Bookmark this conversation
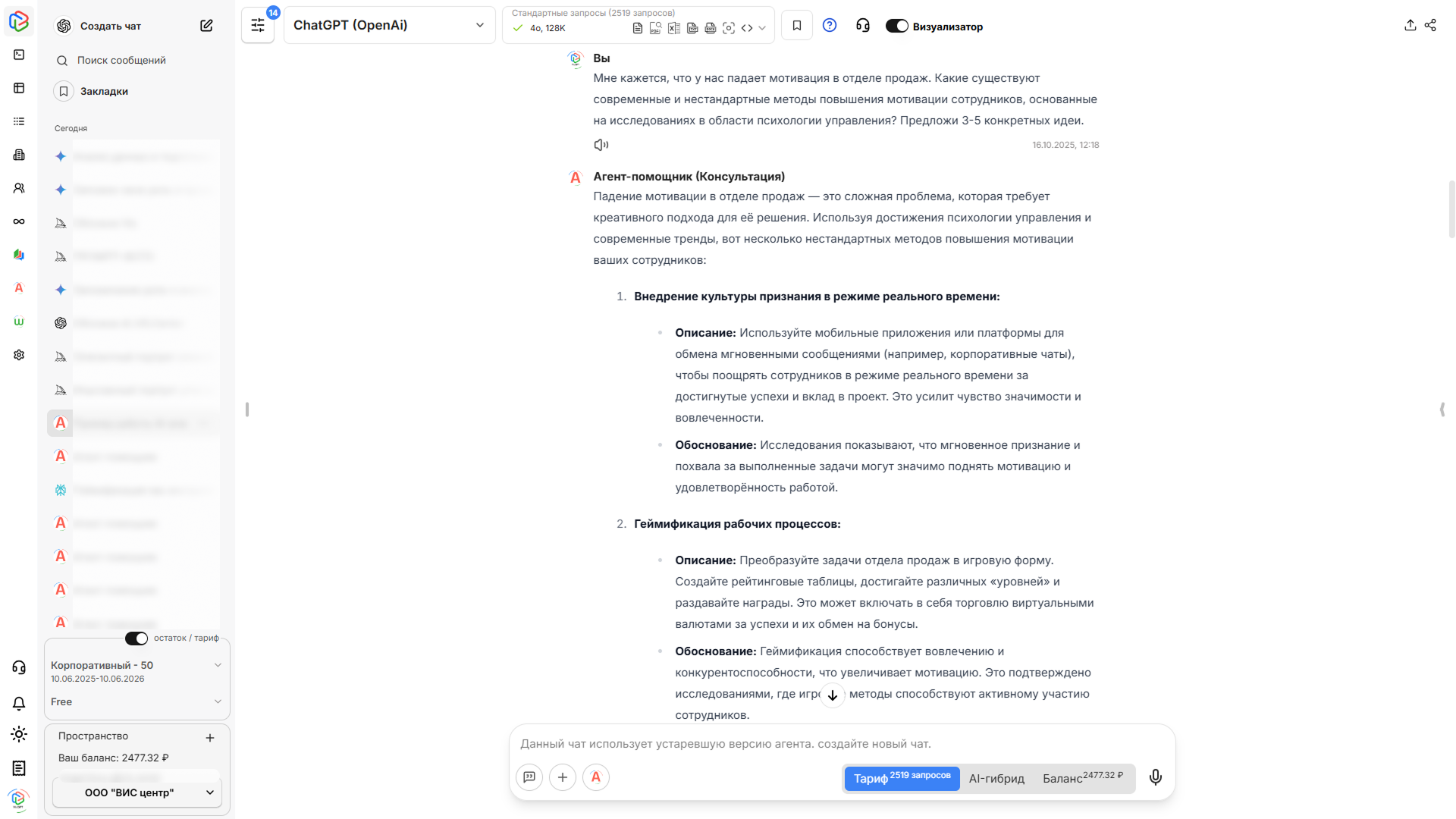 click(x=796, y=25)
